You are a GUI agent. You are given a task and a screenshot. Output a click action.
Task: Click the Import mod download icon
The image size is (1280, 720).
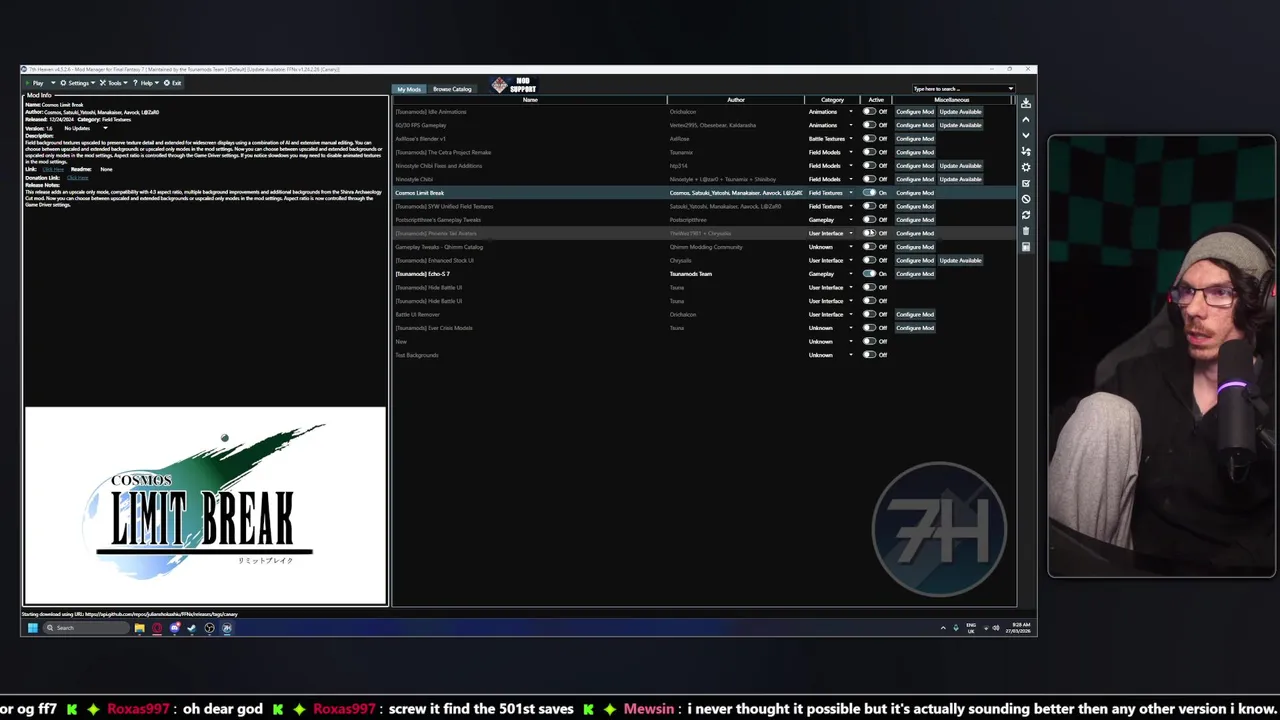[1026, 103]
